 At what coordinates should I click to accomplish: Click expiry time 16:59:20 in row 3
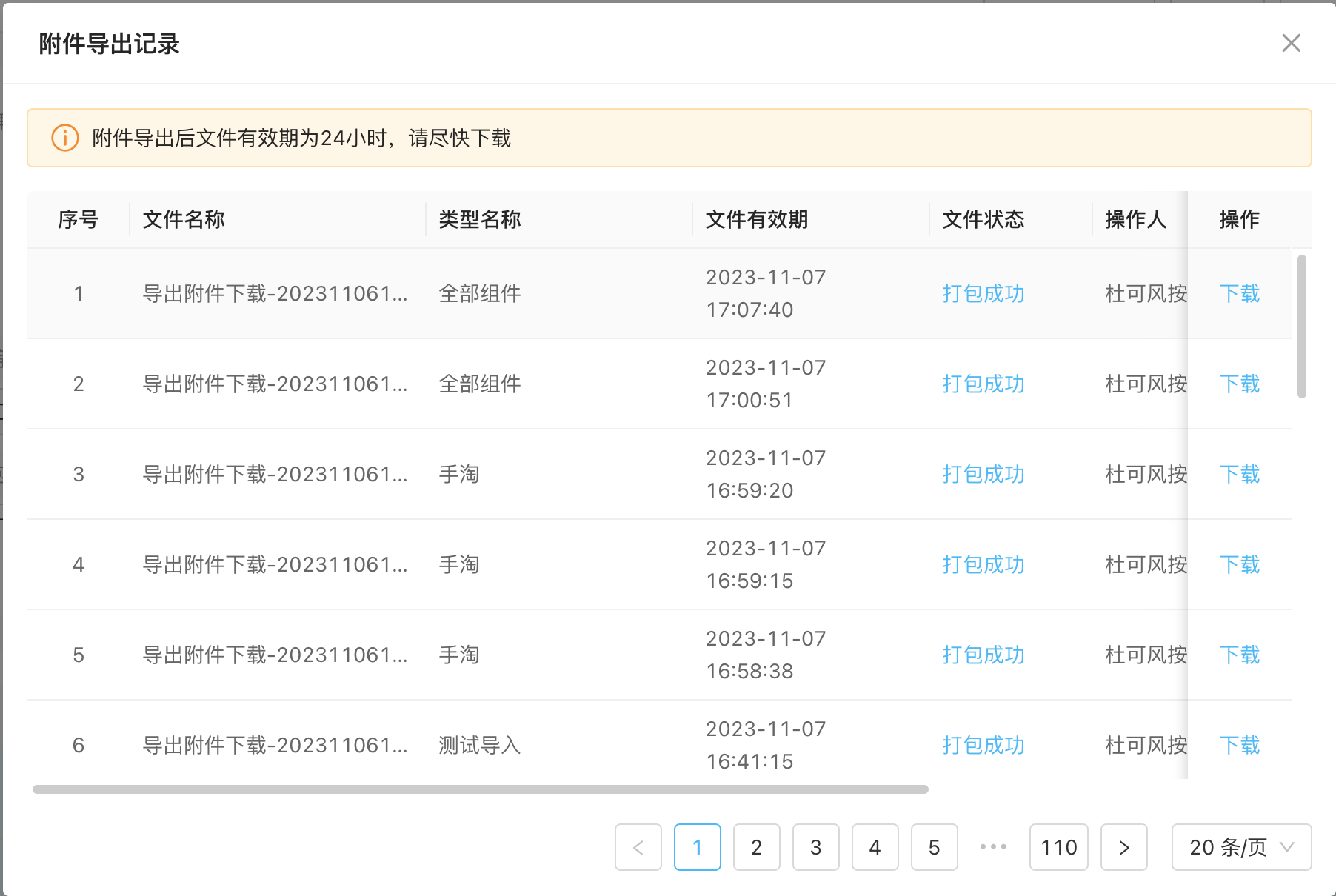click(x=749, y=491)
